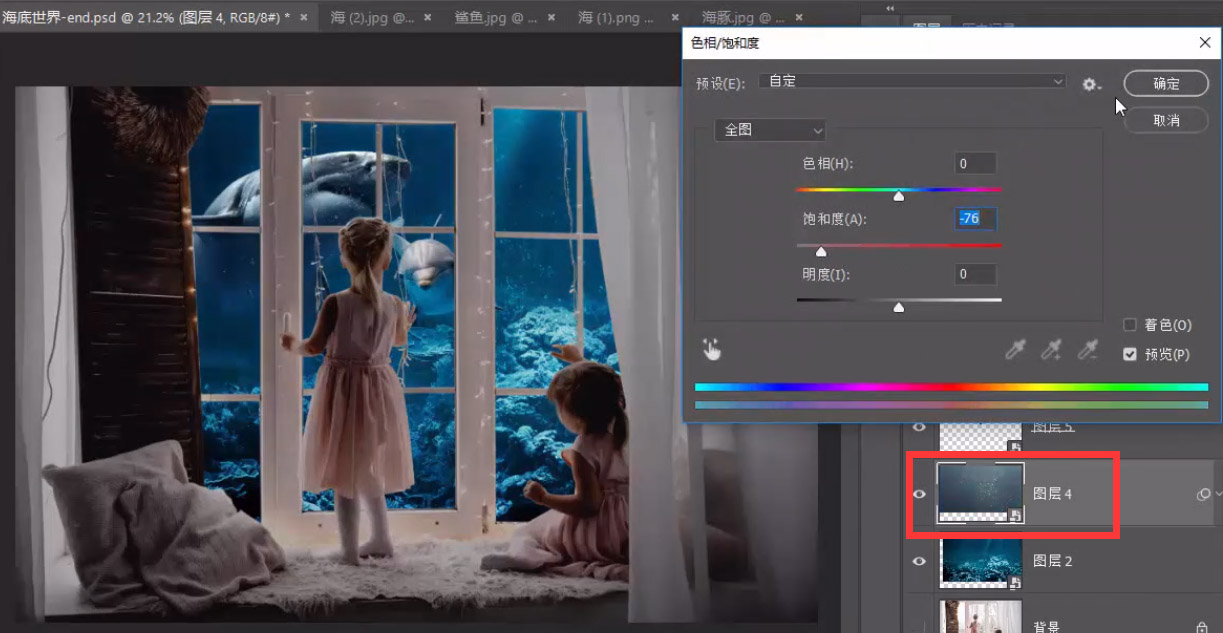Image resolution: width=1223 pixels, height=633 pixels.
Task: Select the subtract-from-sample eyedropper tool
Action: (x=1087, y=349)
